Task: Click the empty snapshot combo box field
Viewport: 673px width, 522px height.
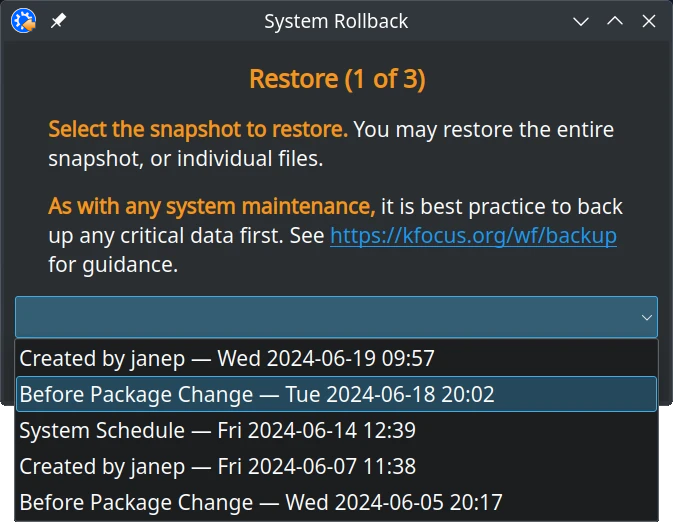Action: click(x=336, y=317)
